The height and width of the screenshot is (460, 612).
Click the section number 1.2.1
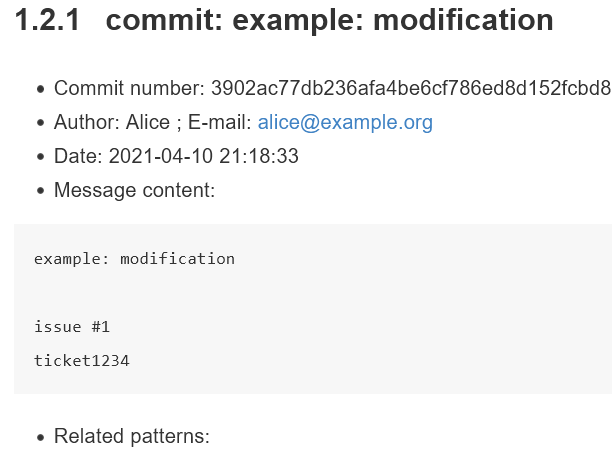[x=47, y=20]
